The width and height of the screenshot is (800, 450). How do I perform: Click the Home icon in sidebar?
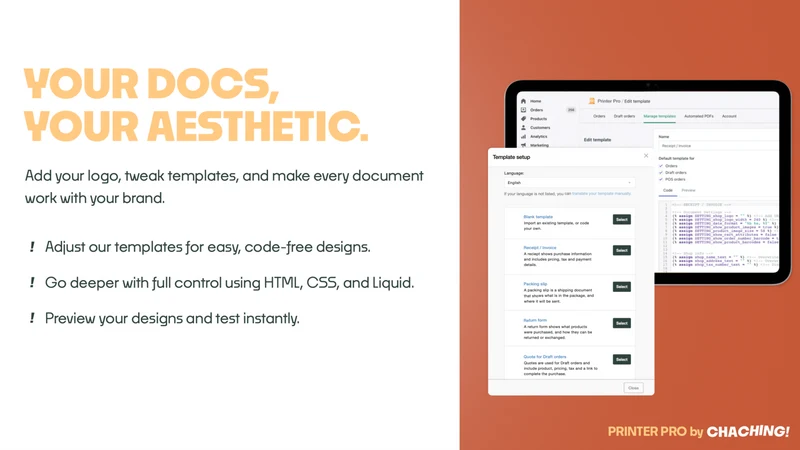523,101
